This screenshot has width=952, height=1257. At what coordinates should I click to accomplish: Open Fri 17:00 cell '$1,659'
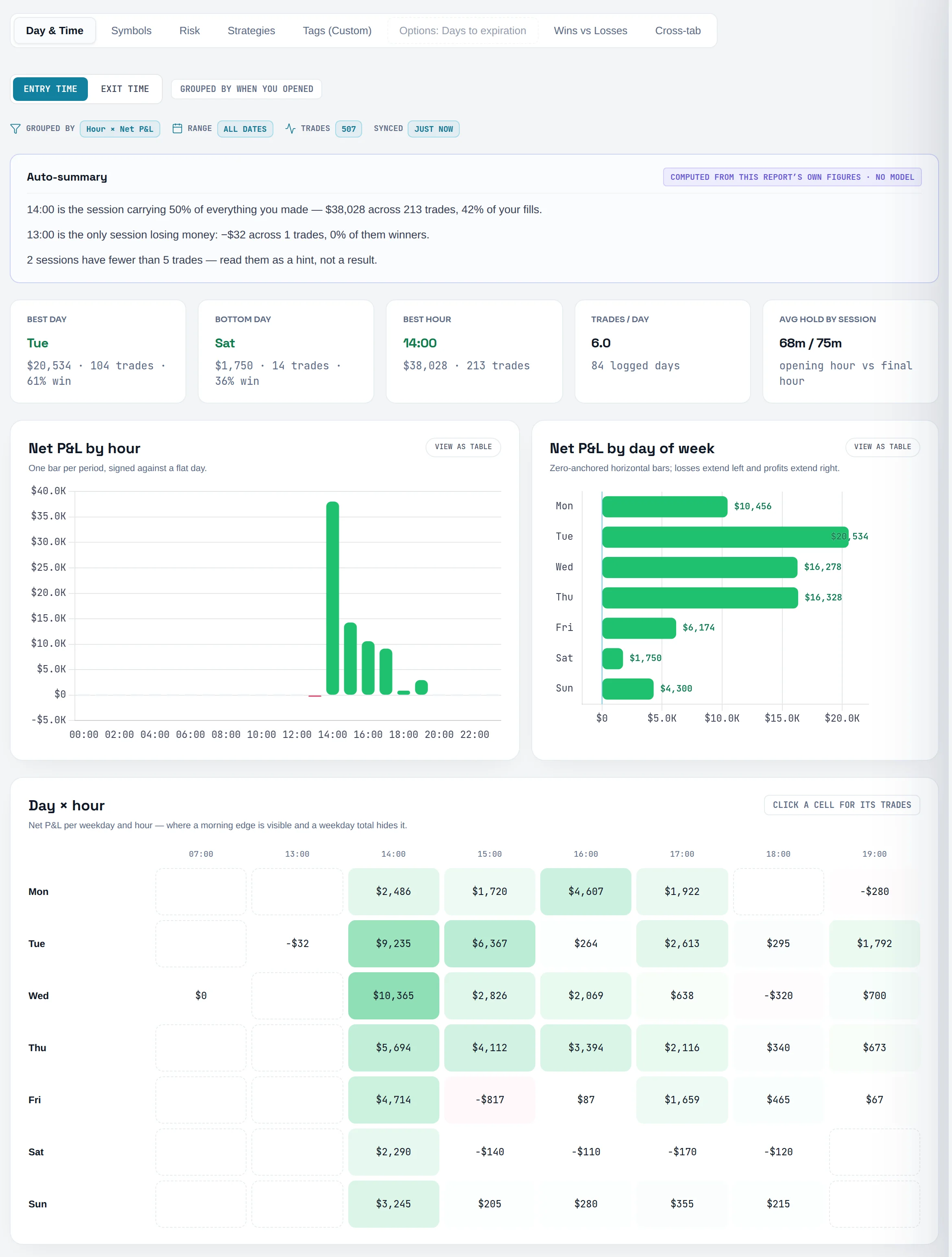[682, 1100]
